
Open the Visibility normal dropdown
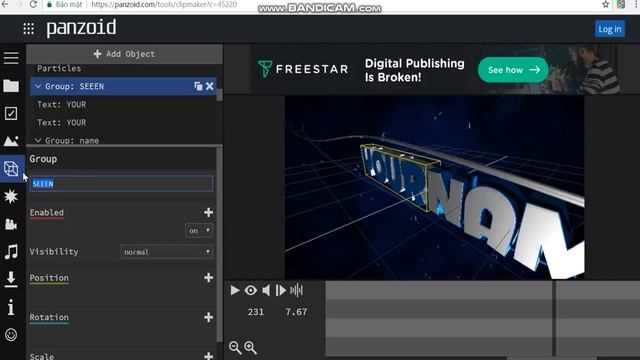[x=167, y=252]
